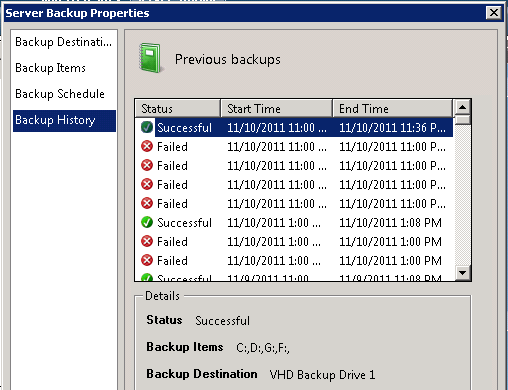Viewport: 508px width, 390px height.
Task: Click the red failed icon on the last Failed row
Action: pyautogui.click(x=147, y=260)
